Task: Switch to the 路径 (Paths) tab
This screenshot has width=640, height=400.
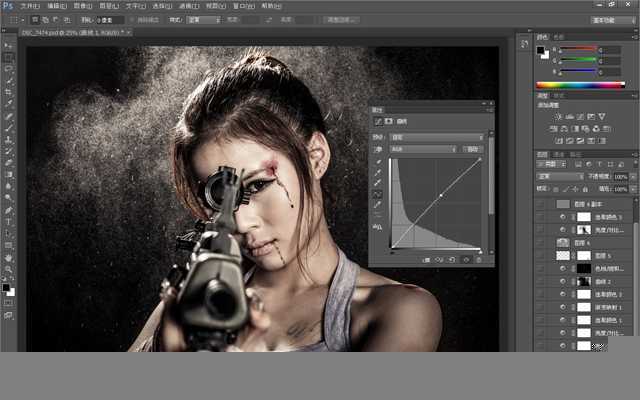Action: (x=576, y=154)
